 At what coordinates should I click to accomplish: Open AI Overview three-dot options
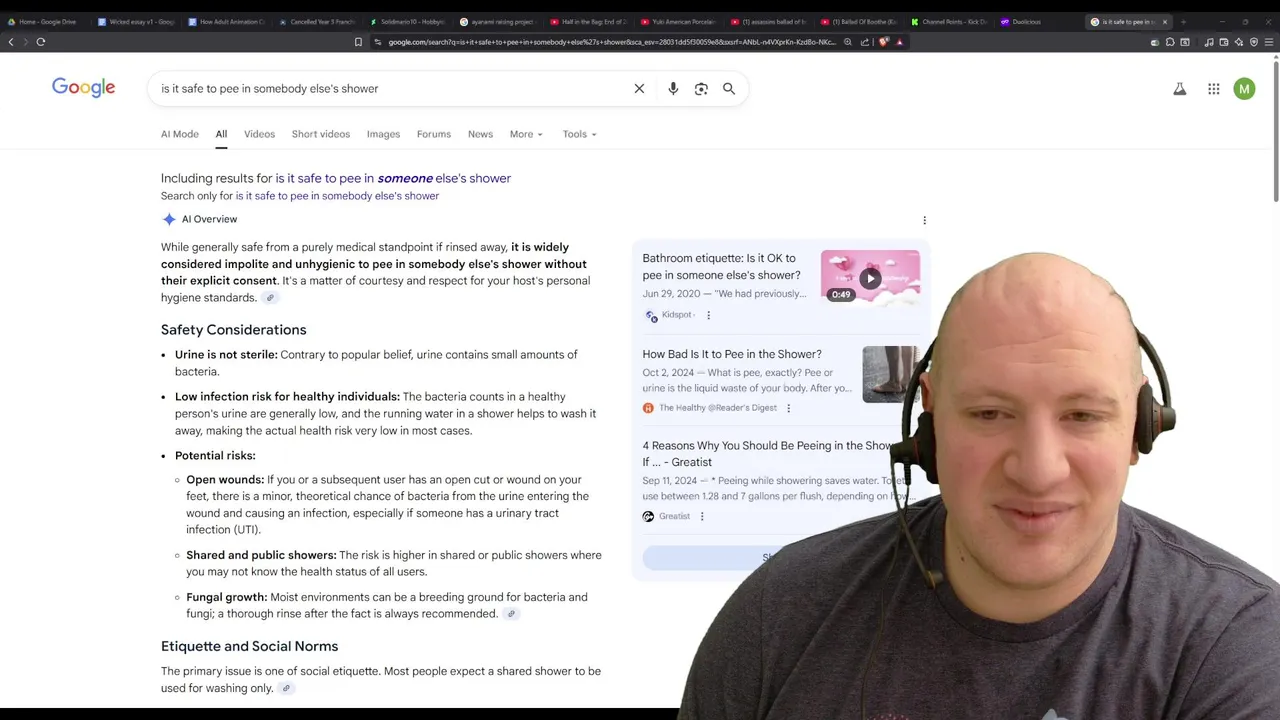924,220
